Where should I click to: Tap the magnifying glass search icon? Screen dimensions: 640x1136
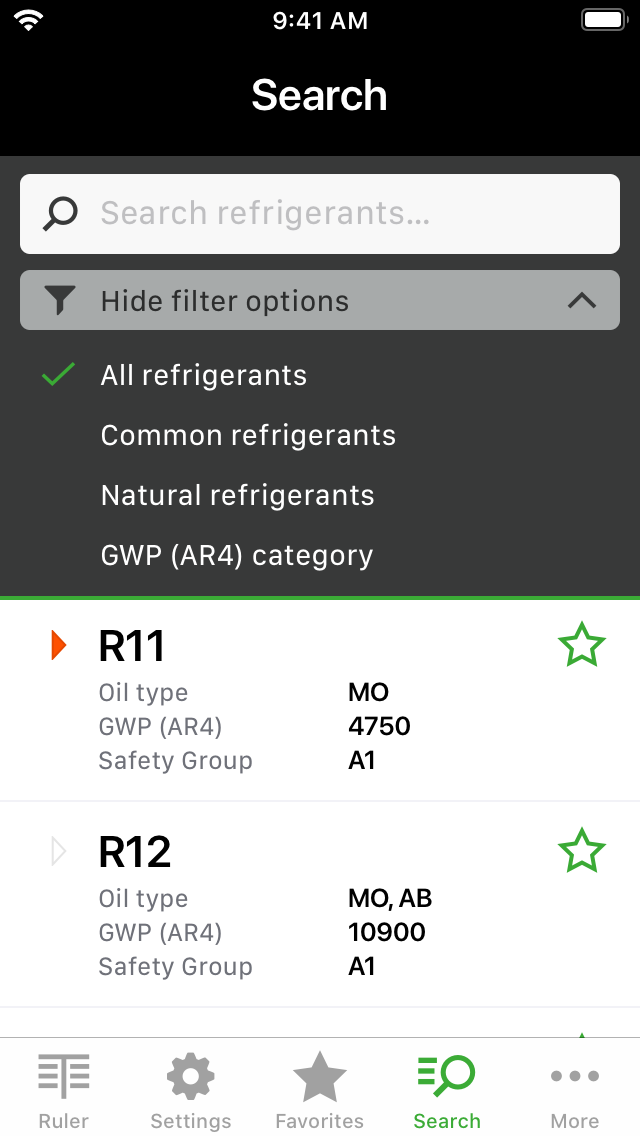(60, 214)
